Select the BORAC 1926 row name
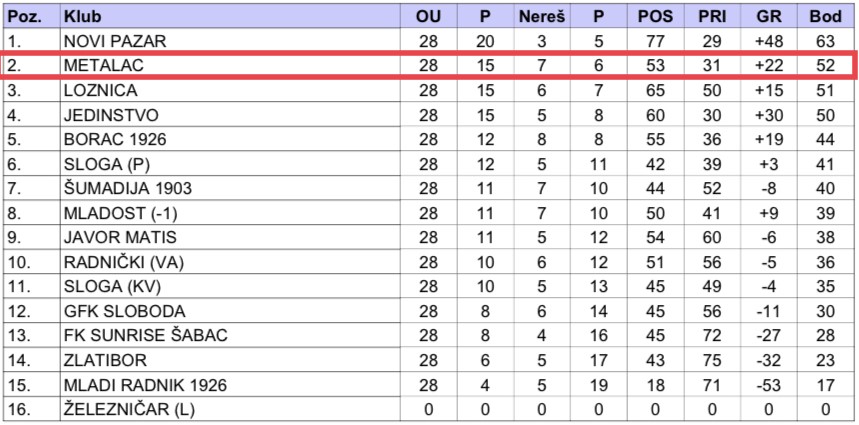 coord(114,139)
